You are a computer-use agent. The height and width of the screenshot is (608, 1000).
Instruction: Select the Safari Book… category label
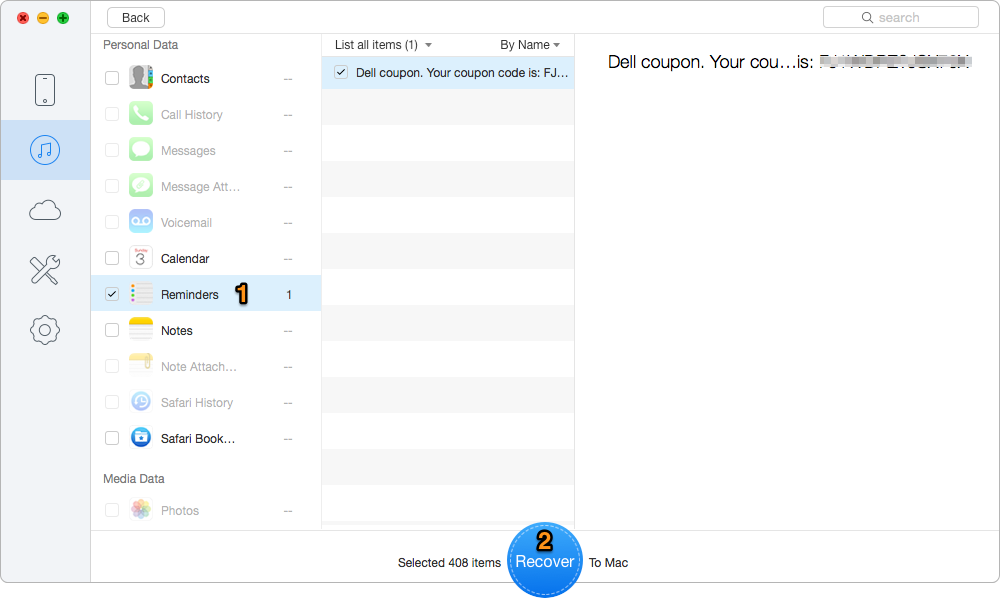[x=198, y=439]
